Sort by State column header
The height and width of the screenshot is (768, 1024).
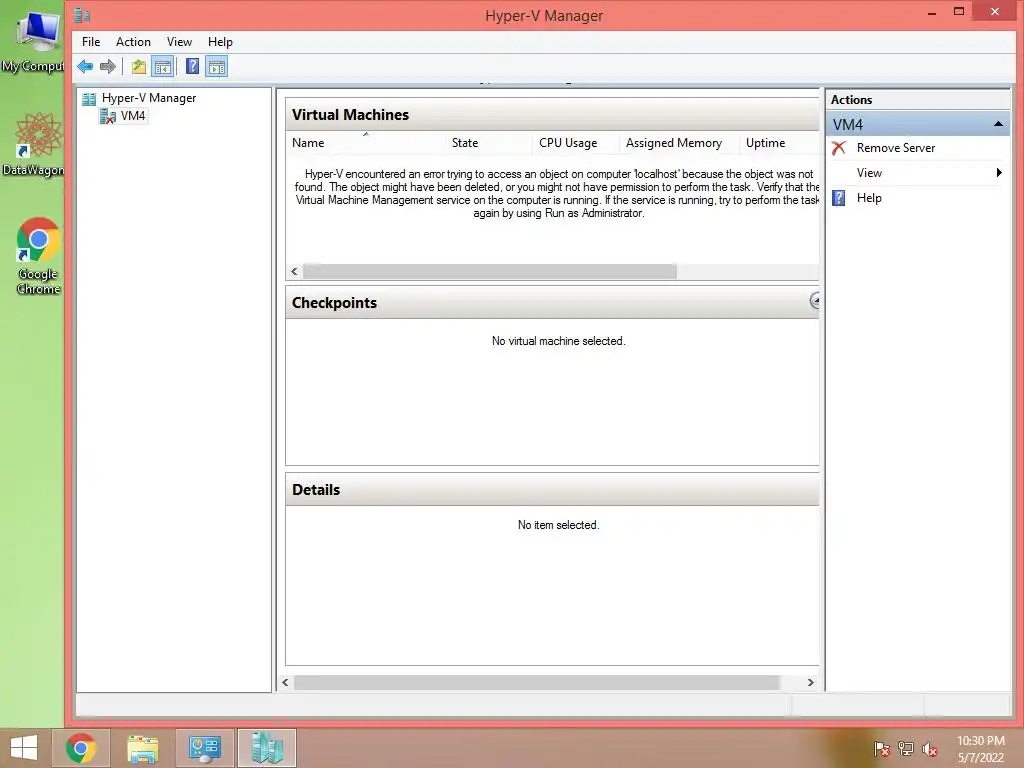(488, 143)
